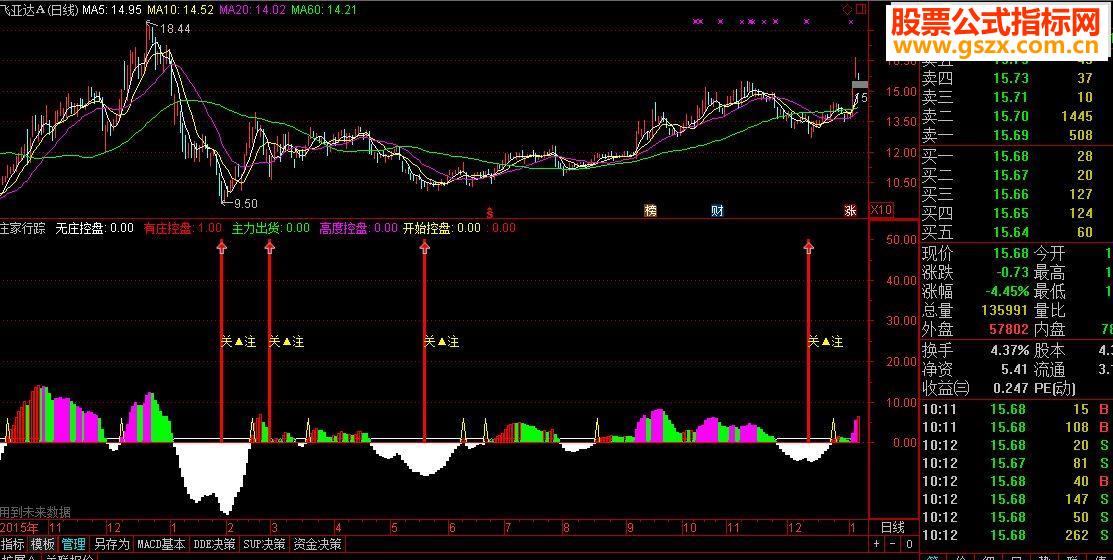Click the 开始控盘: 0.00 label
This screenshot has height=560, width=1113.
(x=442, y=228)
